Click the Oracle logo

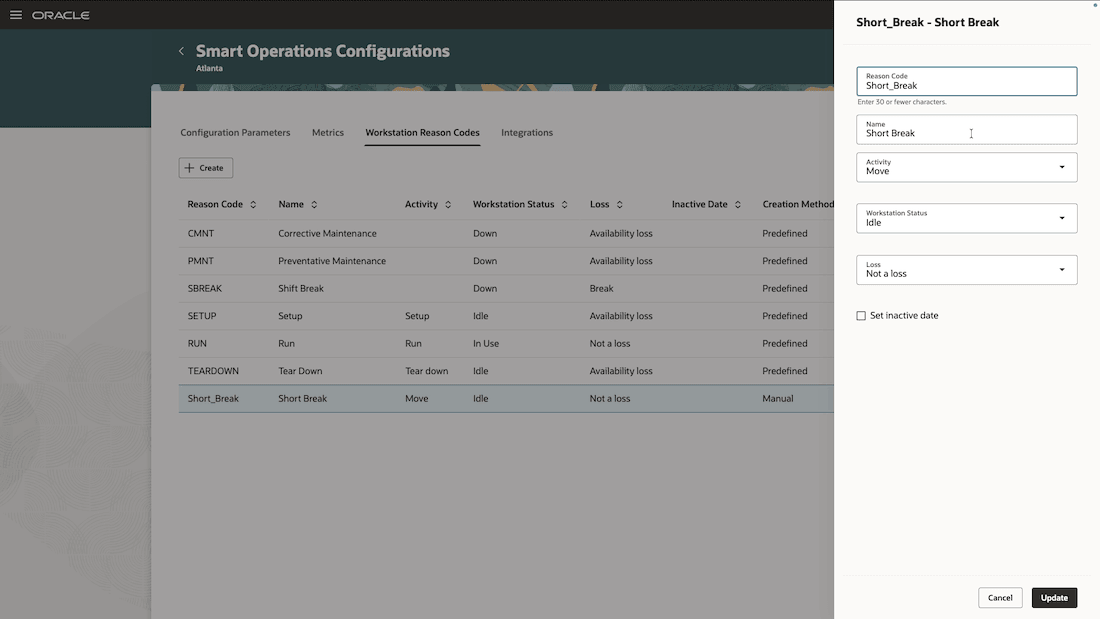62,14
